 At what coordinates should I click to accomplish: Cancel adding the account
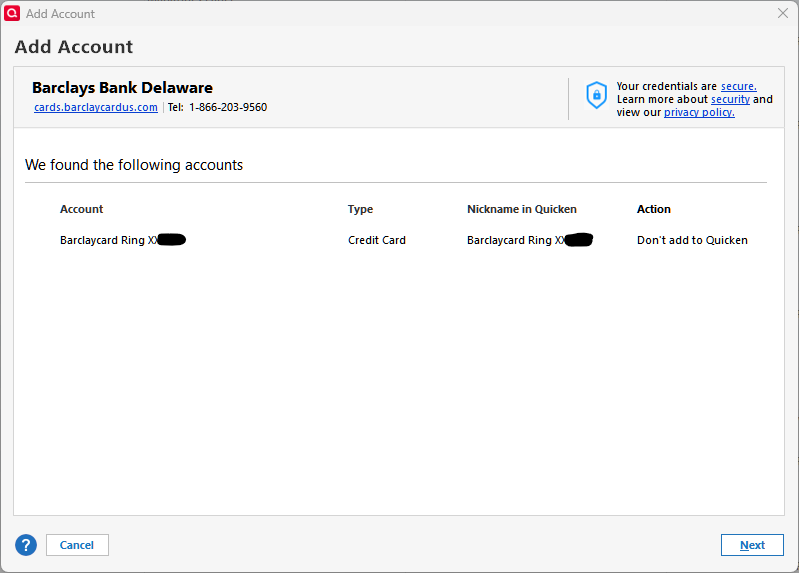(77, 545)
